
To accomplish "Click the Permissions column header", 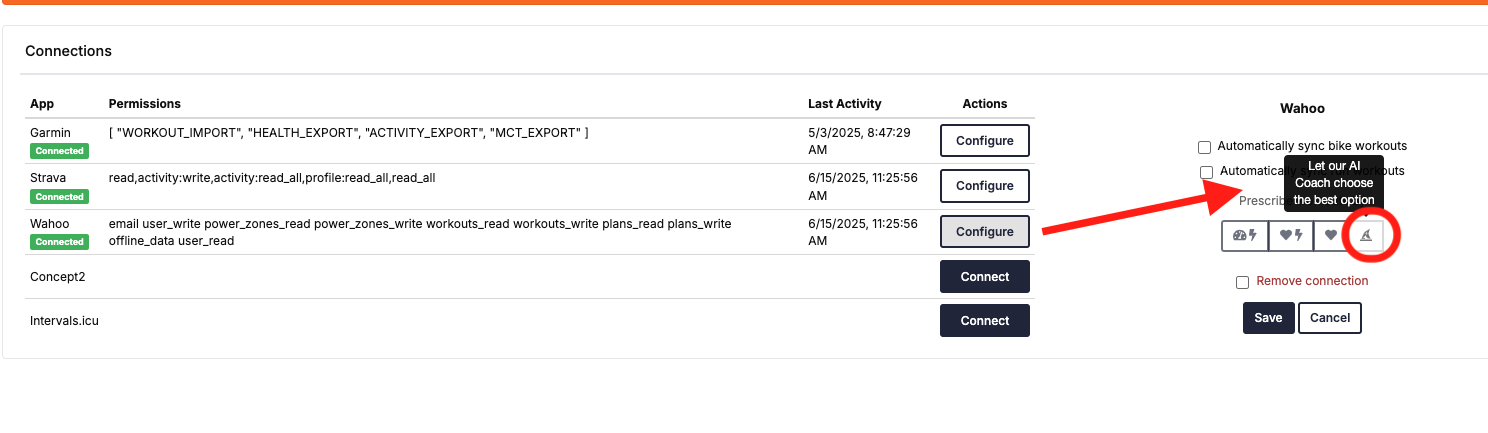I will (145, 104).
